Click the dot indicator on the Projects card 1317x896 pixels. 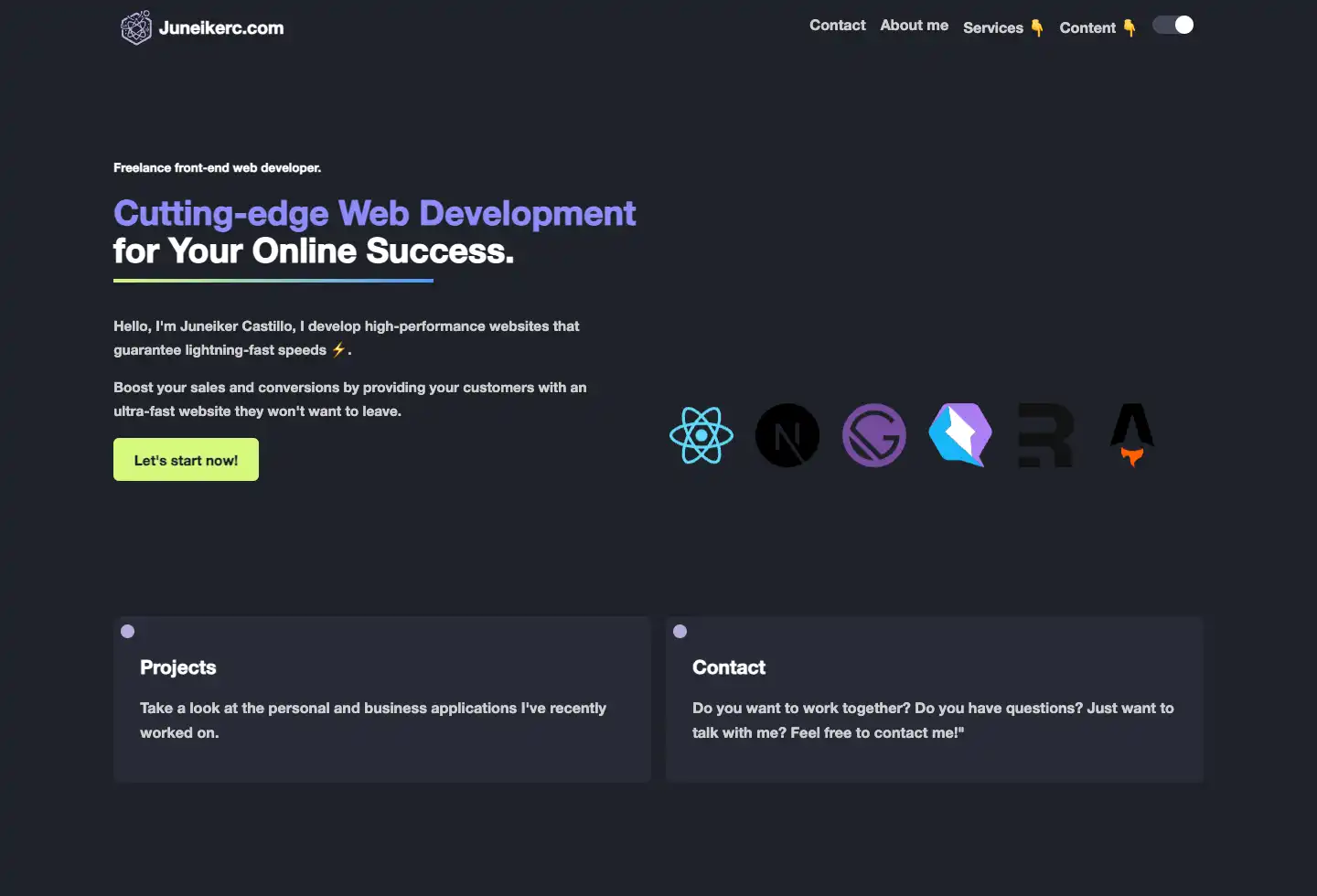point(127,631)
